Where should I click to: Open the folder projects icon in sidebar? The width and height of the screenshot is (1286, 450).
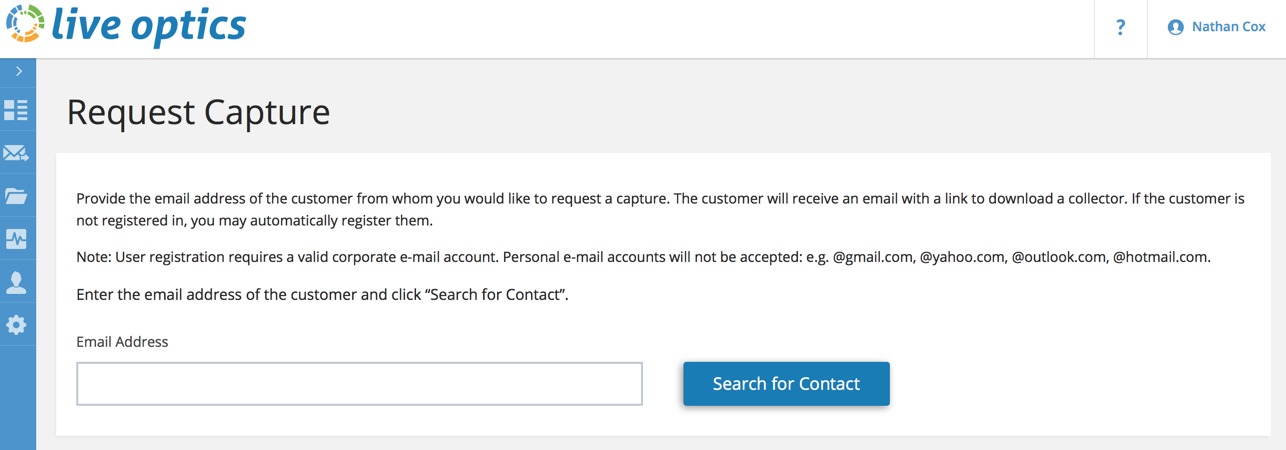[16, 196]
